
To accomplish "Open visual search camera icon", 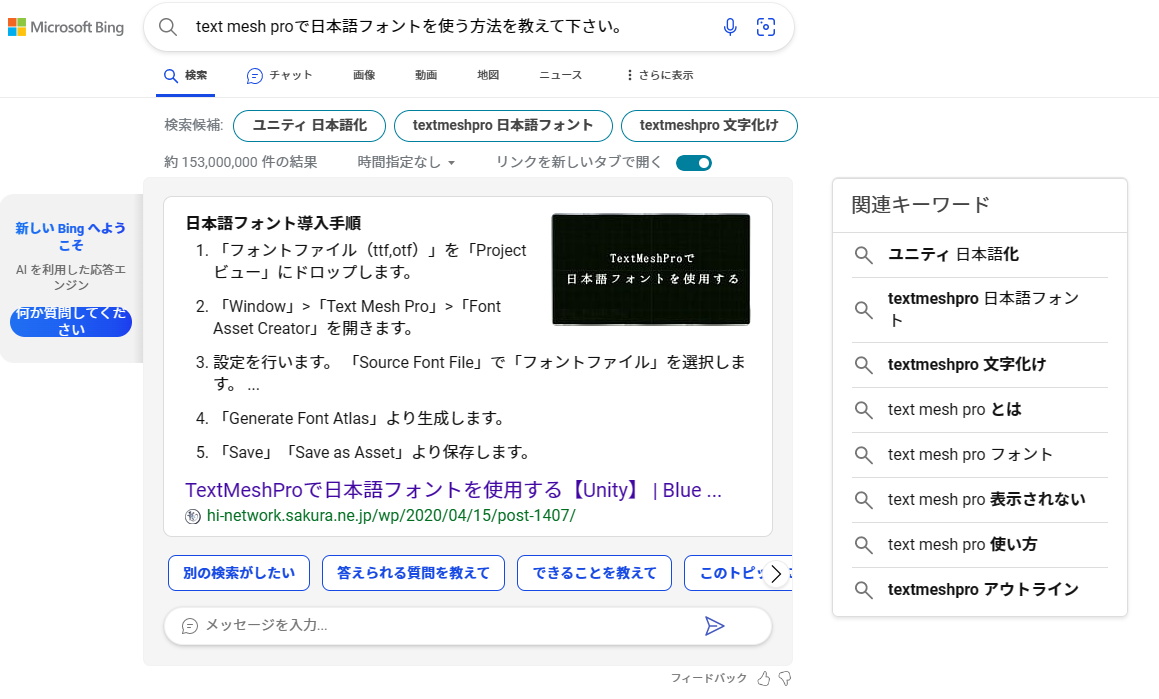I will point(766,27).
